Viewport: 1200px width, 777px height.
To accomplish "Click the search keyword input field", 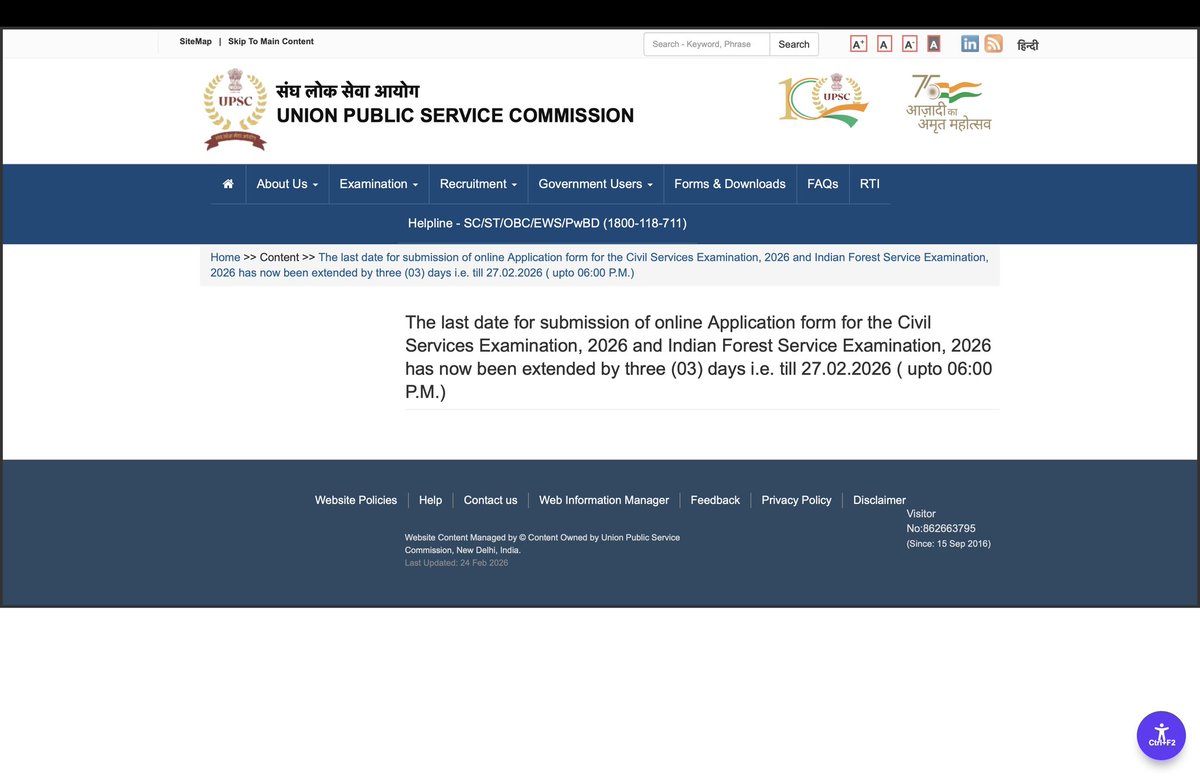I will coord(707,44).
